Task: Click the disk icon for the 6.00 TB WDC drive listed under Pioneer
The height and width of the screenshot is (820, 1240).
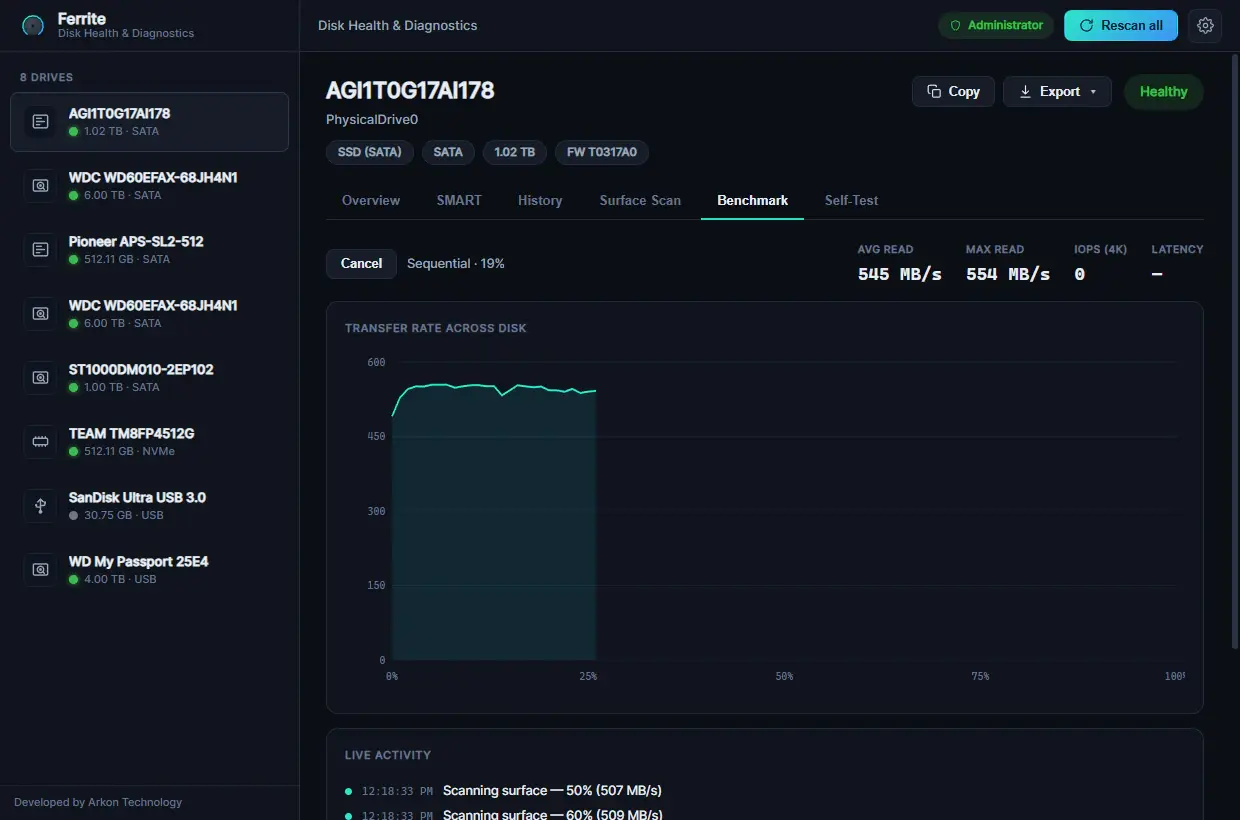Action: point(40,313)
